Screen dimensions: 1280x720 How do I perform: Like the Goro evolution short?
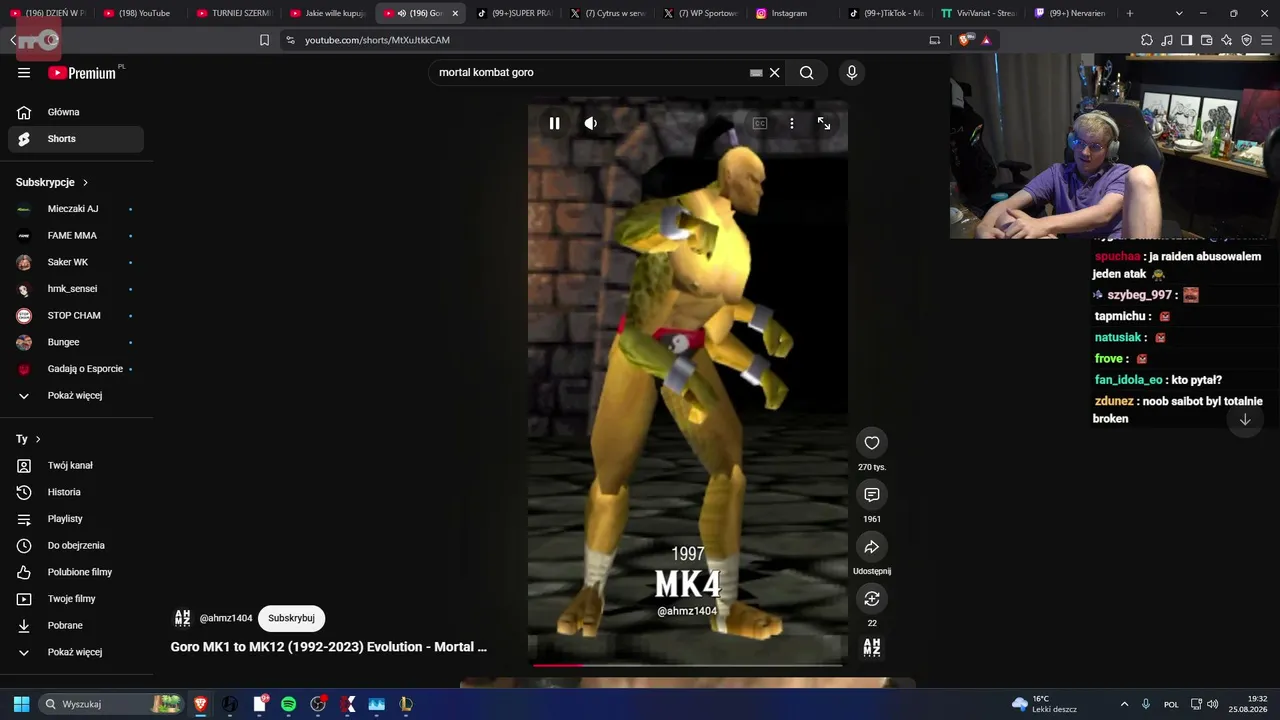coord(872,443)
